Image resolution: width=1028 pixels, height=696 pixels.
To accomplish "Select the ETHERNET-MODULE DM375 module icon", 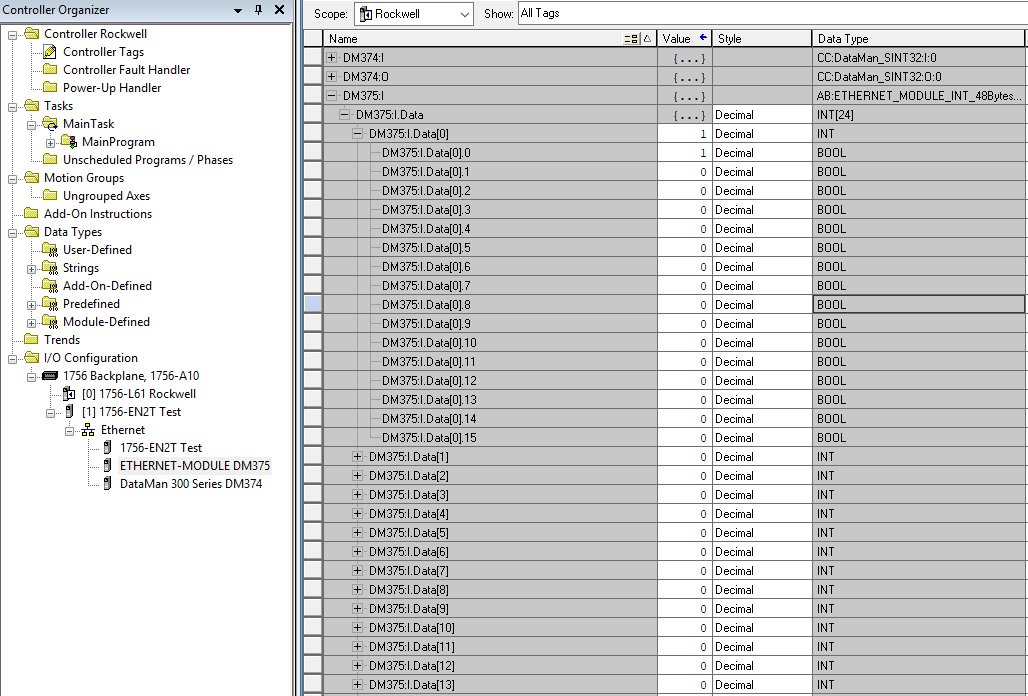I will click(x=108, y=466).
